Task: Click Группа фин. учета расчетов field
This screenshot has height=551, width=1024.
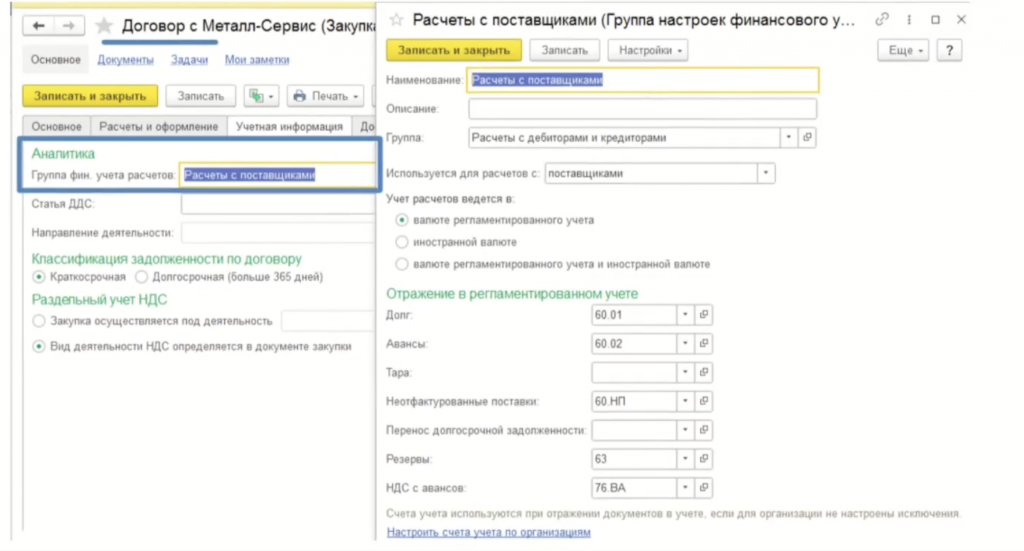Action: (x=278, y=175)
